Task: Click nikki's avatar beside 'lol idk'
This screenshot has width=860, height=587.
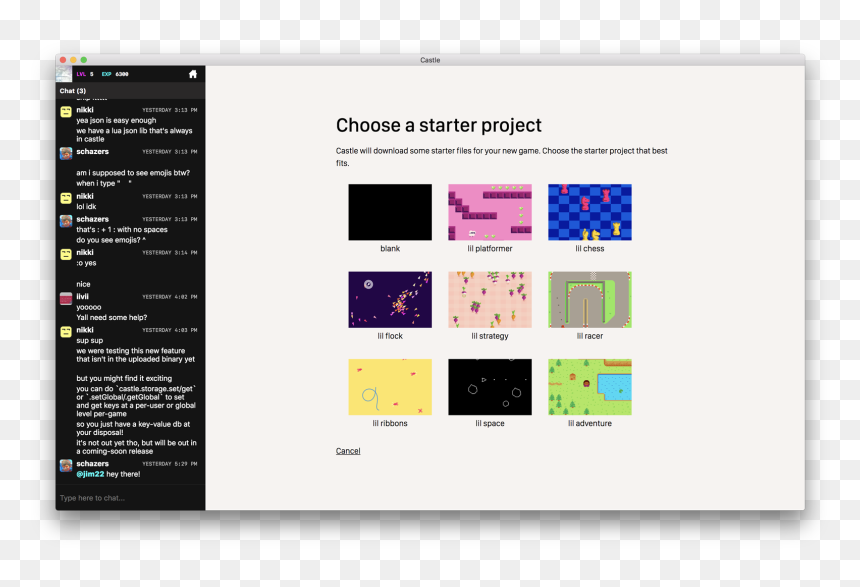Action: pos(66,198)
